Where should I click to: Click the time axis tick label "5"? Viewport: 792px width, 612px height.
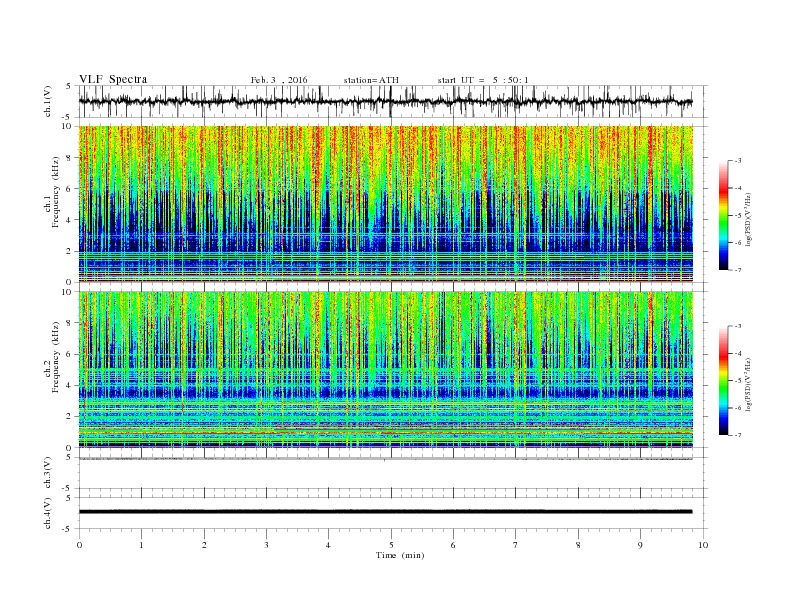[x=391, y=545]
